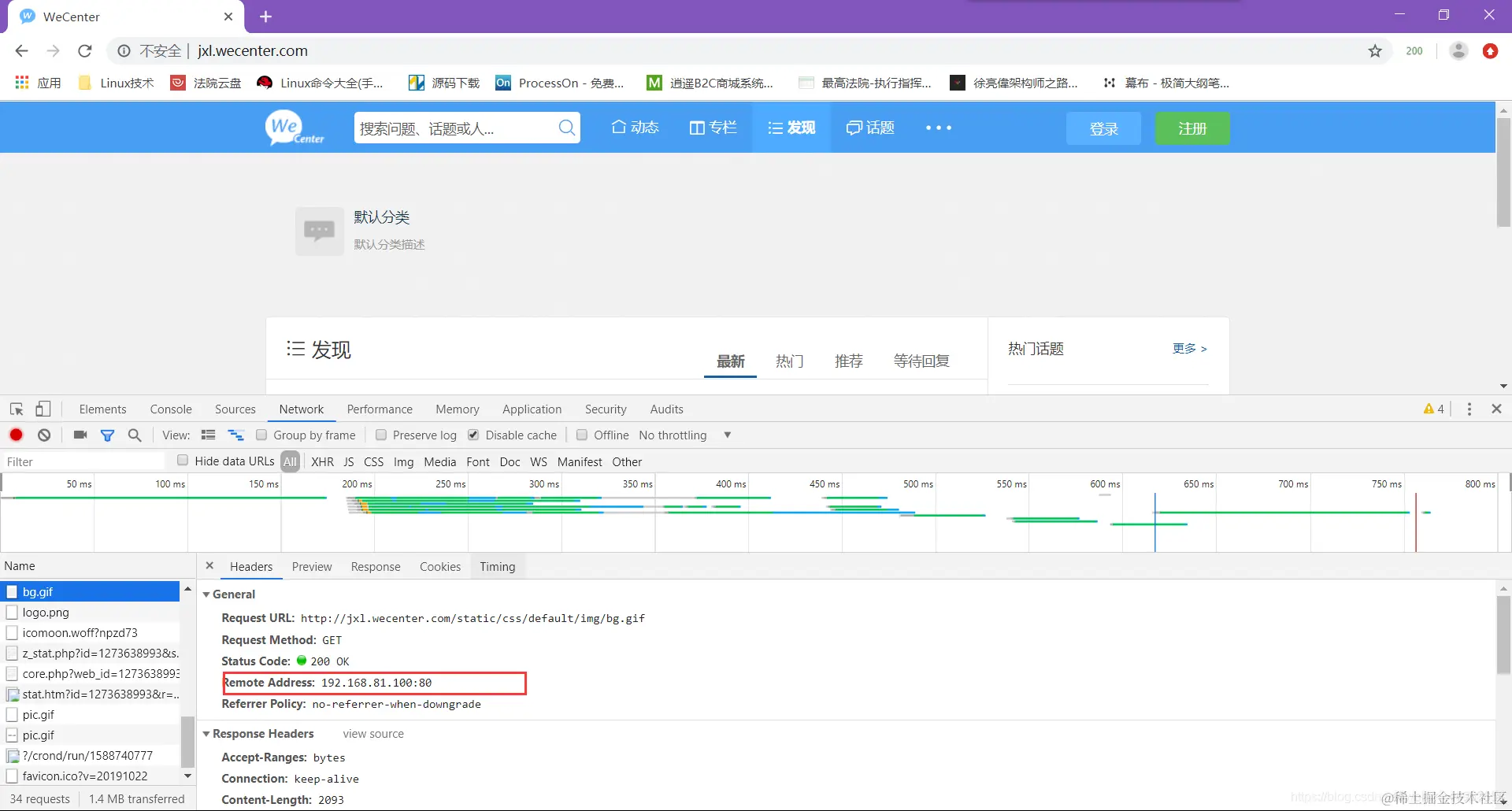Activate the DevTools inspect element picker

[x=17, y=409]
